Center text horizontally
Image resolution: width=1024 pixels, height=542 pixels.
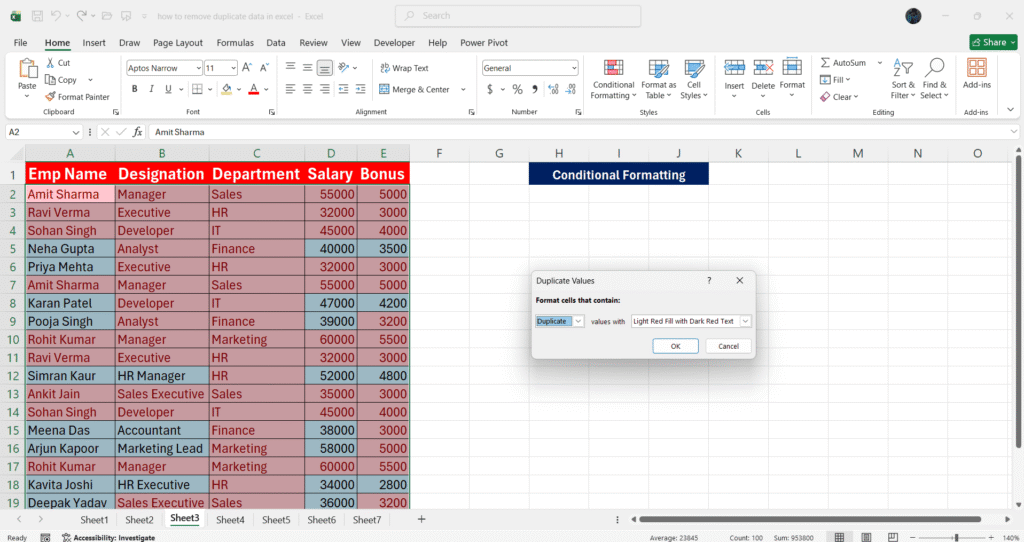(308, 89)
